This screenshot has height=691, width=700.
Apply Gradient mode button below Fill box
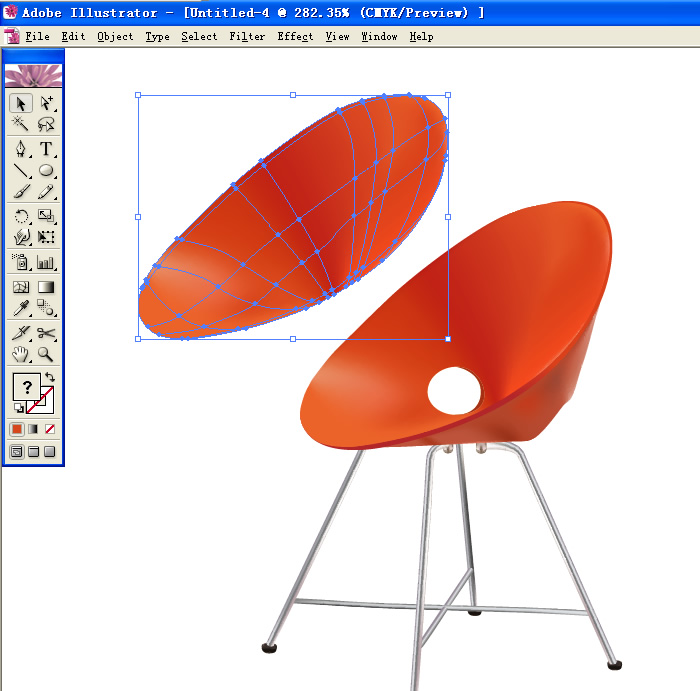tap(33, 429)
